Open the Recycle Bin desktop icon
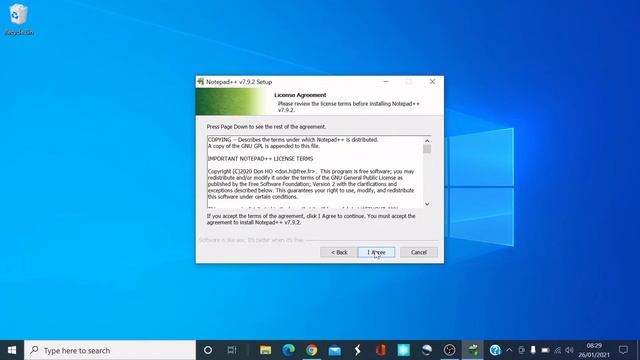Viewport: 640px width, 360px height. (18, 20)
